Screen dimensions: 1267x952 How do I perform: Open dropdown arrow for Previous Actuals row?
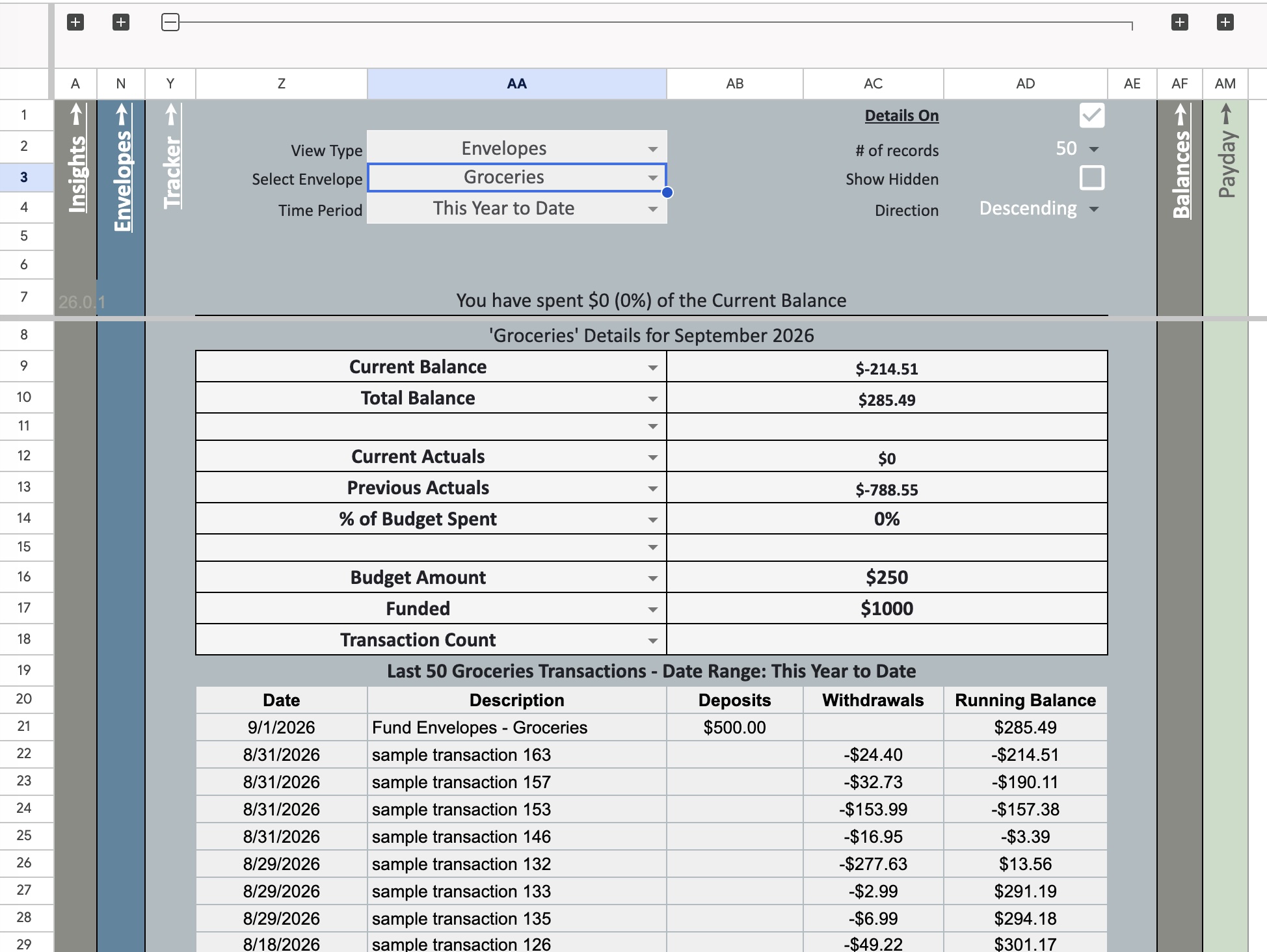tap(652, 489)
